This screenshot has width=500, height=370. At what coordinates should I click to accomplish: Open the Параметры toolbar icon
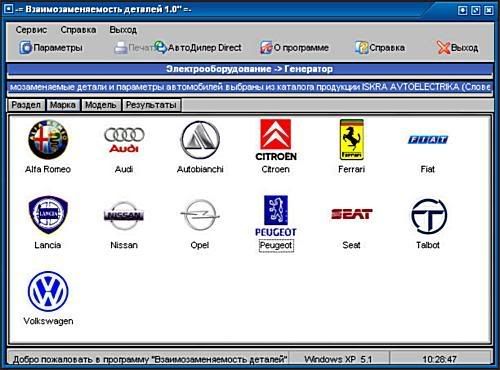pyautogui.click(x=25, y=48)
